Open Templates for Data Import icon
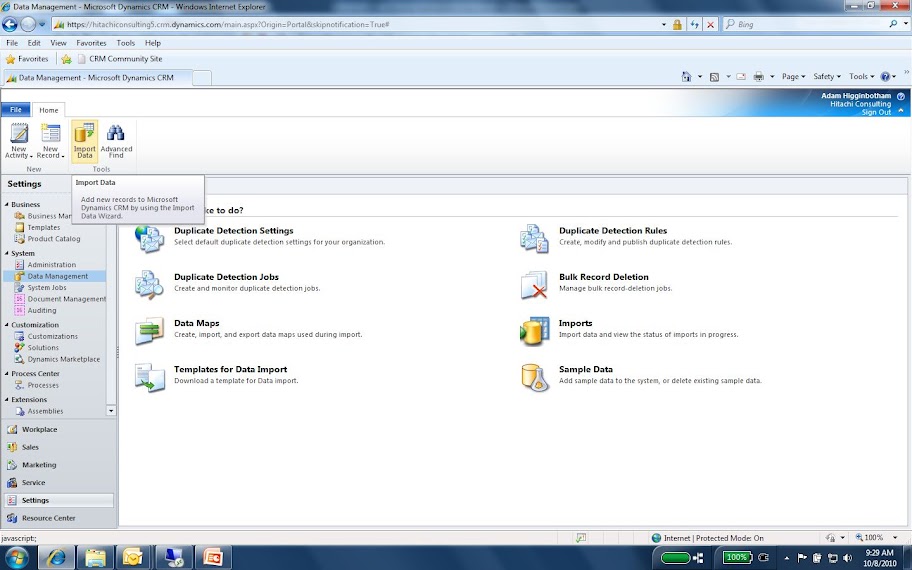 (x=149, y=377)
